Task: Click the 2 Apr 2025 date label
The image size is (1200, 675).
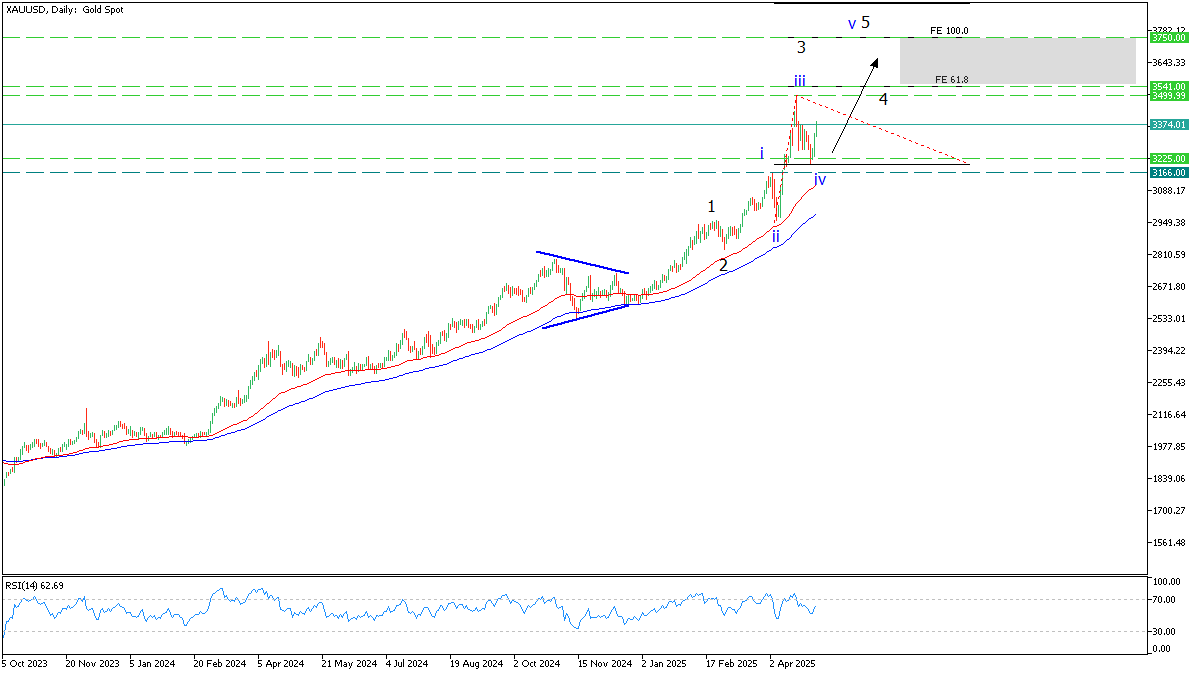Action: (792, 663)
